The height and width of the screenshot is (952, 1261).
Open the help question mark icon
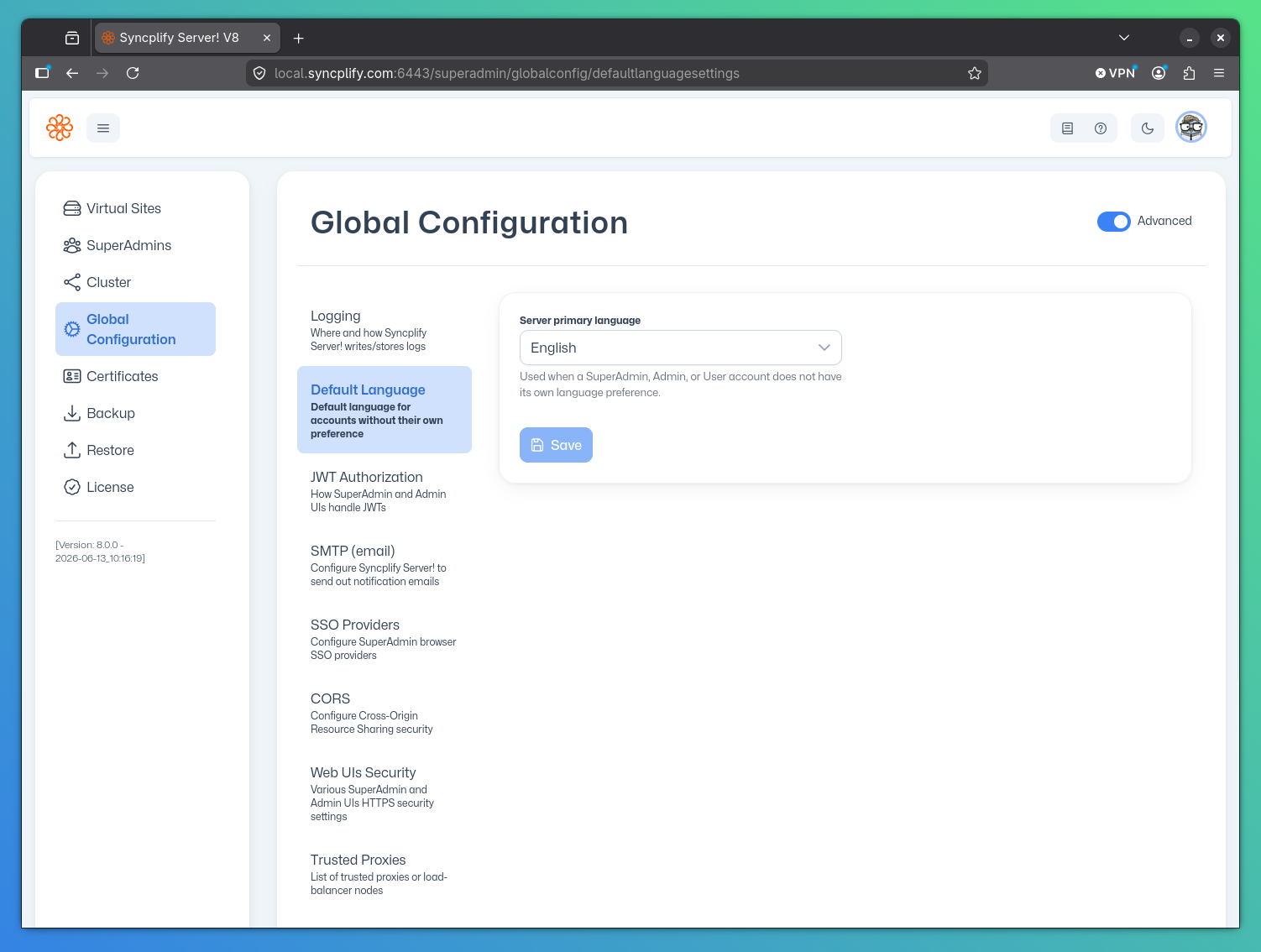(x=1101, y=128)
